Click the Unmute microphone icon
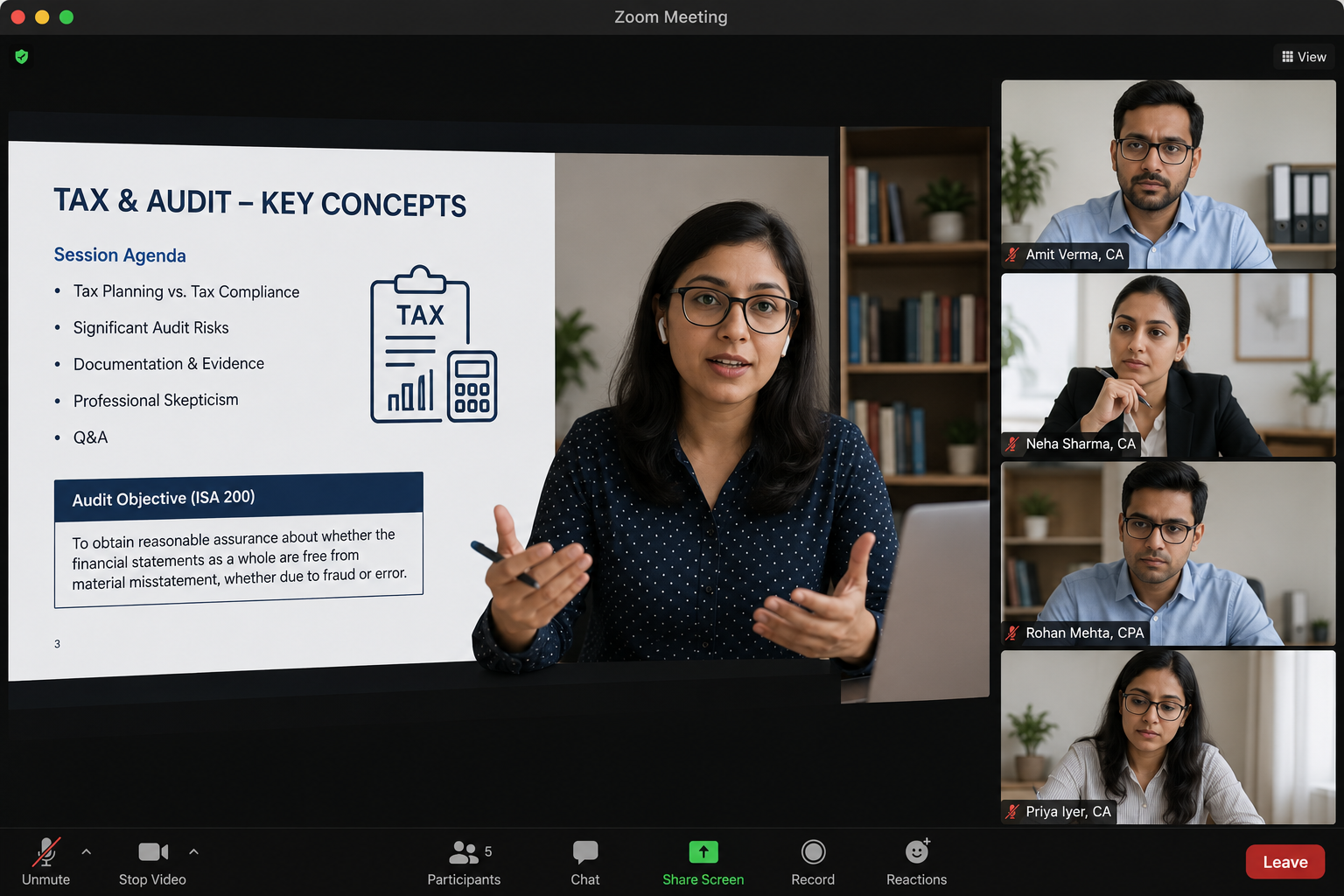 46,851
